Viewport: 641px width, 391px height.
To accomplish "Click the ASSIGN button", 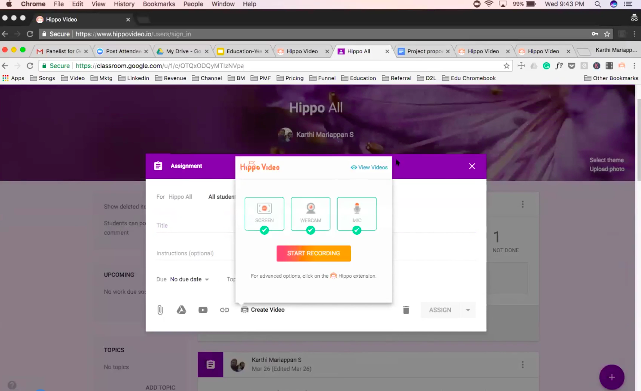I will (x=440, y=310).
